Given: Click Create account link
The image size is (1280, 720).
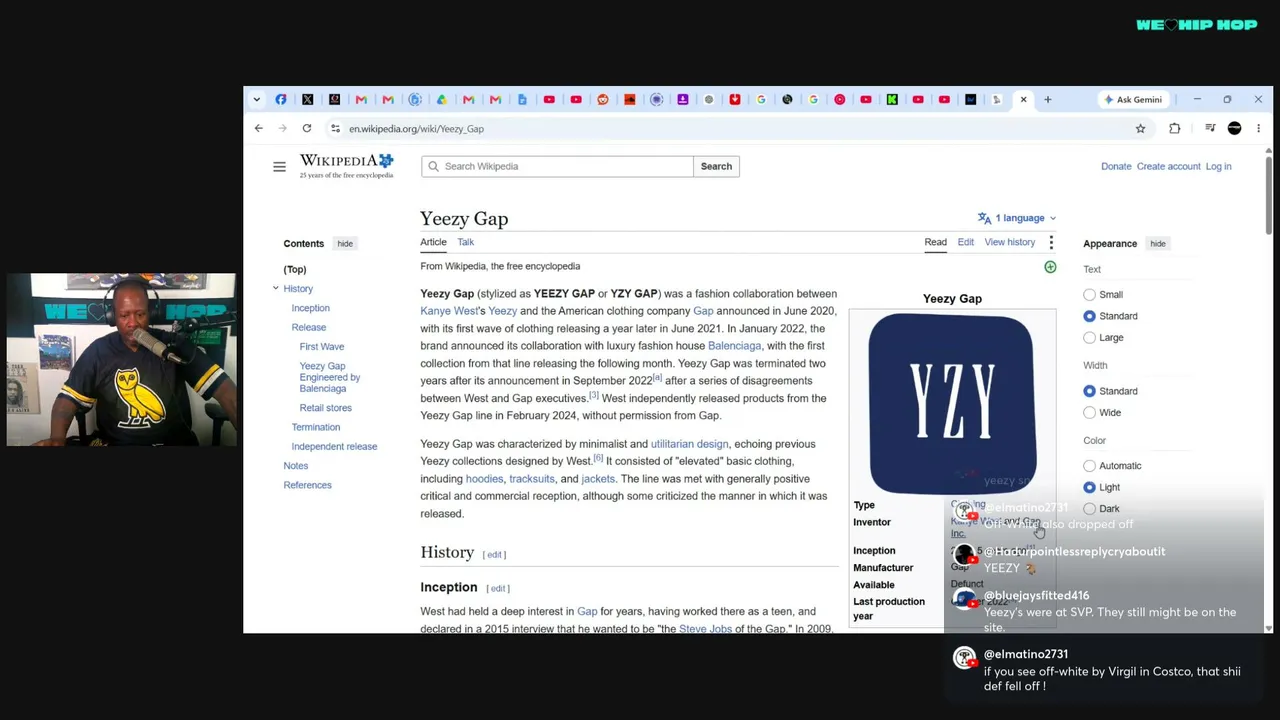Looking at the screenshot, I should [x=1168, y=166].
